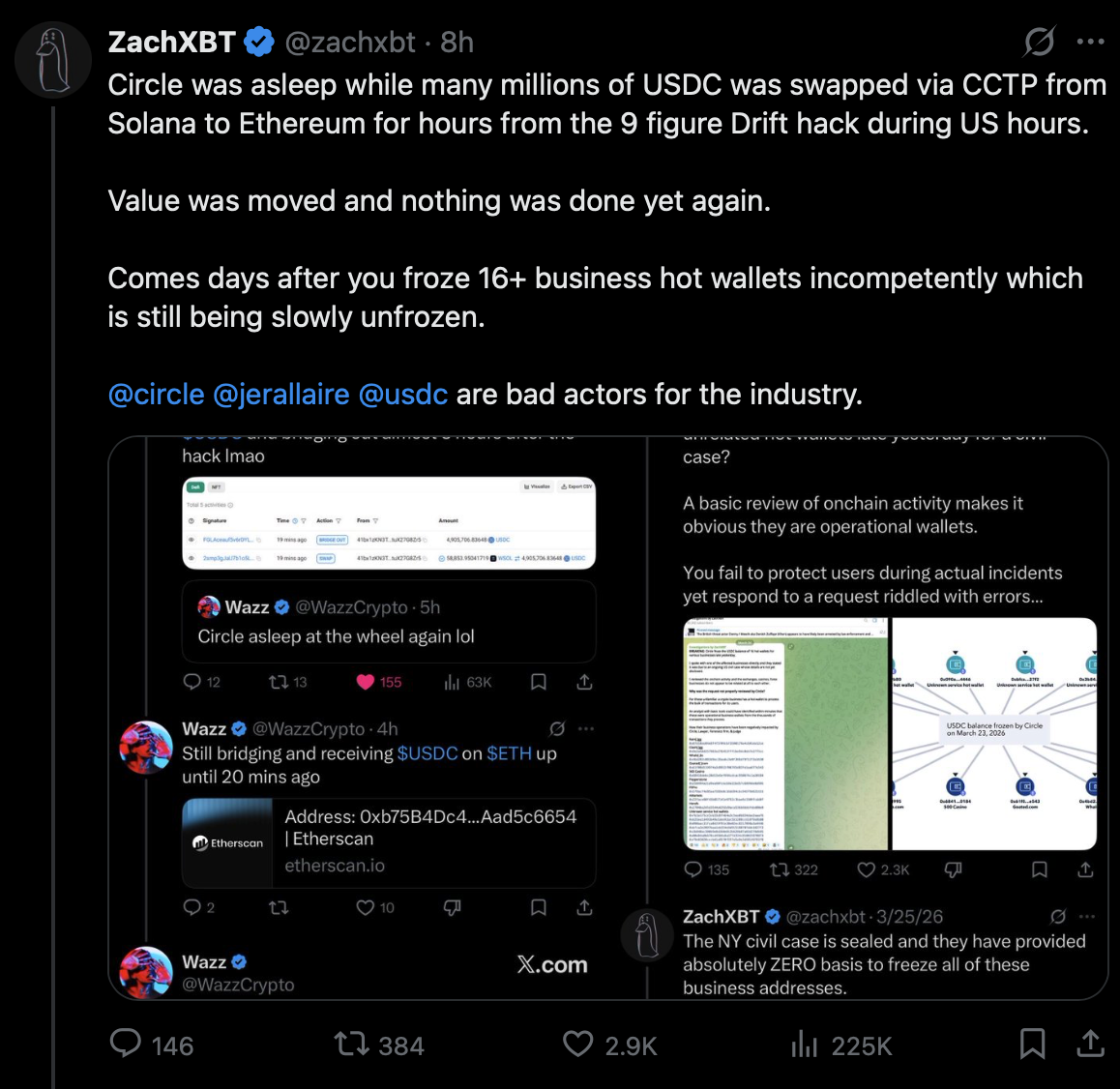This screenshot has width=1120, height=1089.
Task: Unlike the heart on the tweet
Action: (x=580, y=1045)
